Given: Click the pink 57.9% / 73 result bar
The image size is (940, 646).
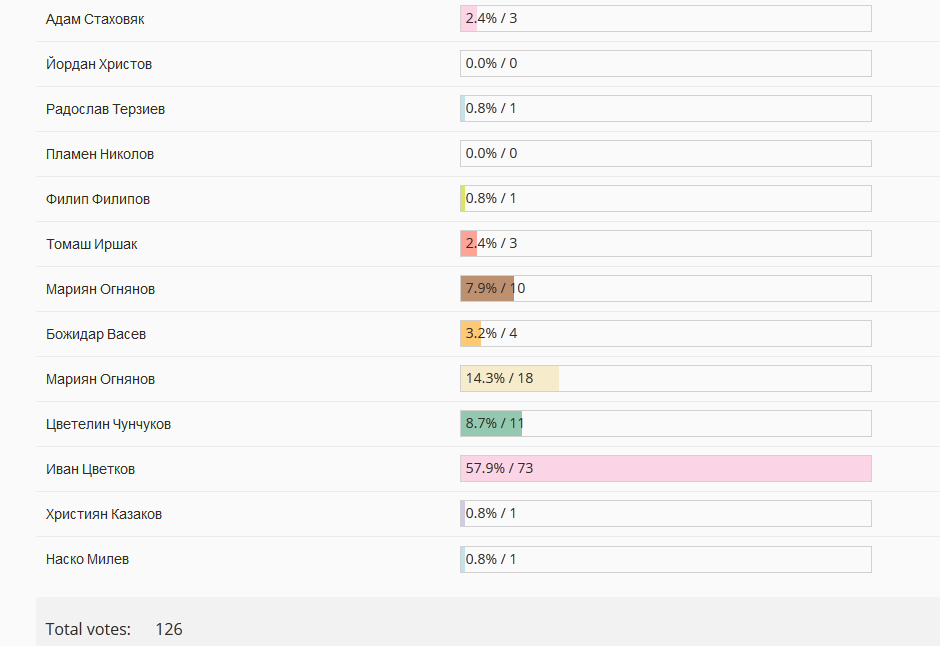Looking at the screenshot, I should pyautogui.click(x=665, y=469).
